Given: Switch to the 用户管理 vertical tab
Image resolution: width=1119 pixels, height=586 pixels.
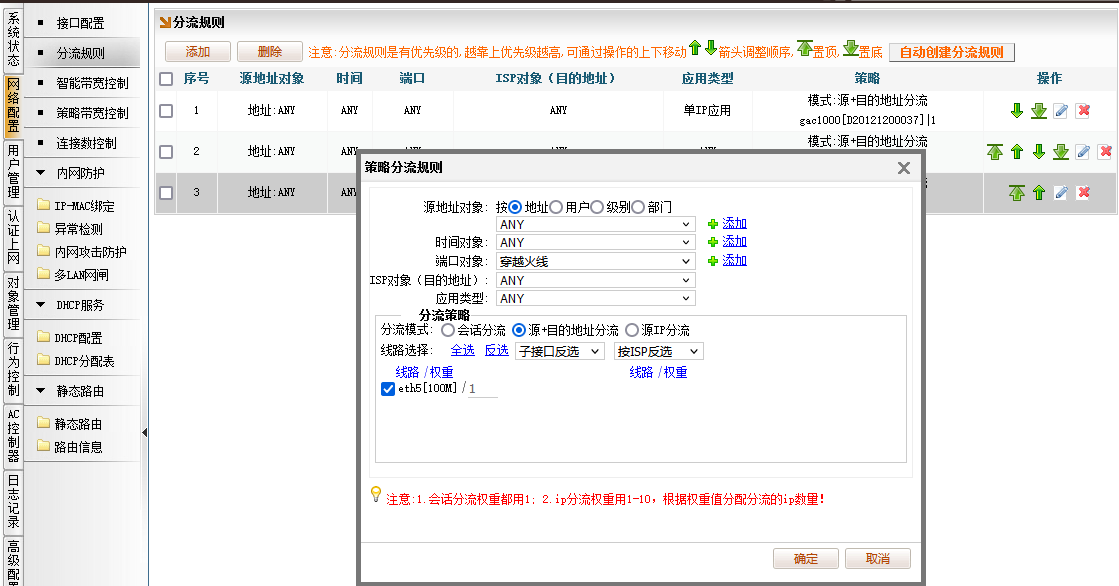Looking at the screenshot, I should point(13,171).
